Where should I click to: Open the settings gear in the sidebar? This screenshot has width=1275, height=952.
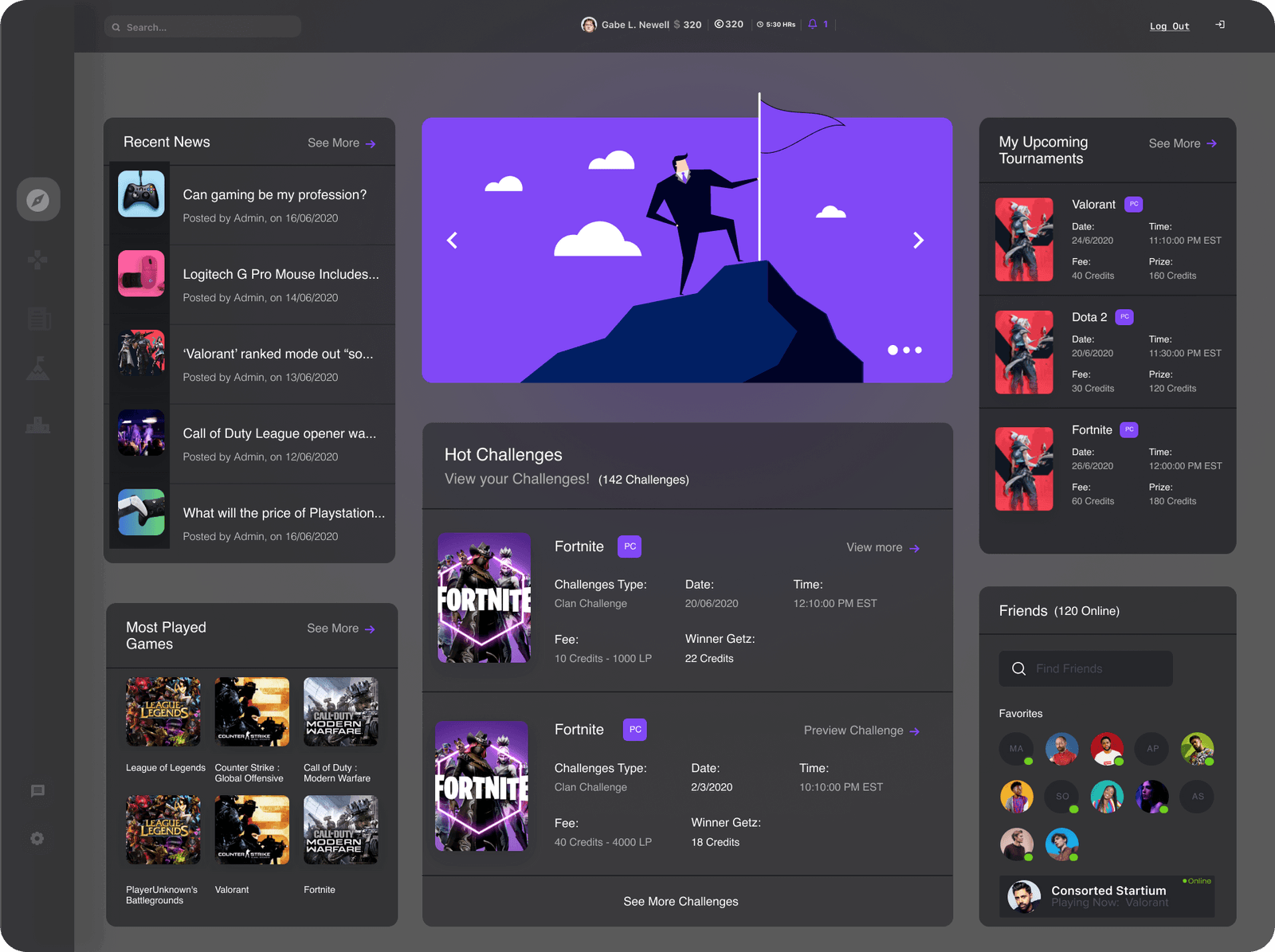37,838
